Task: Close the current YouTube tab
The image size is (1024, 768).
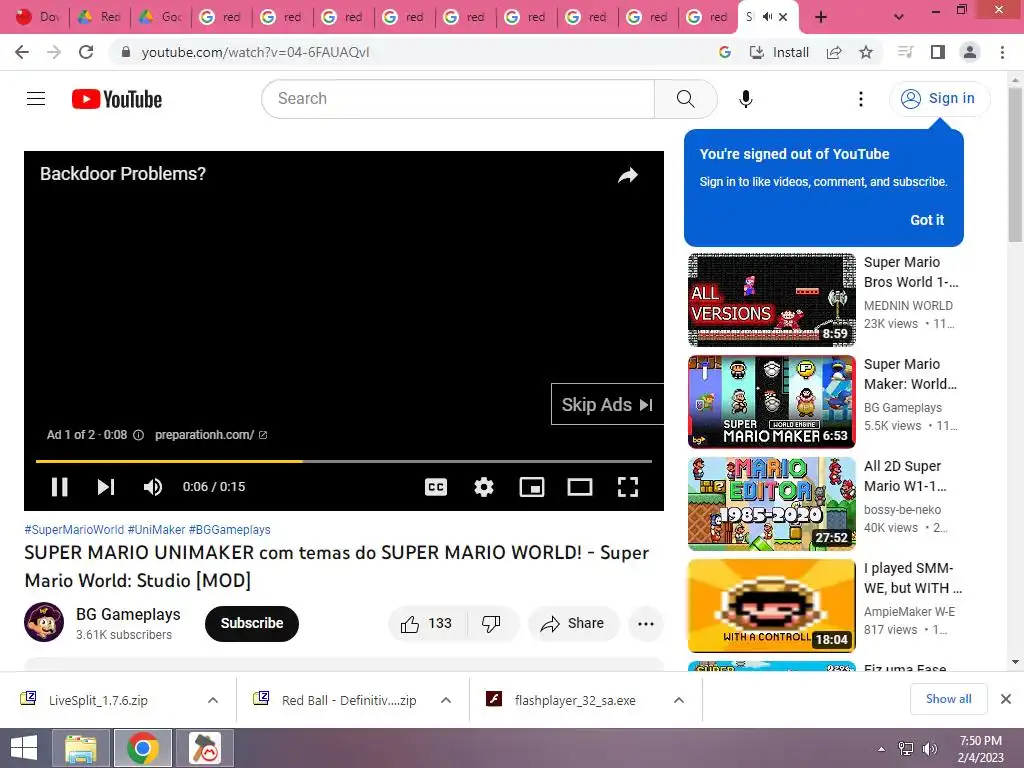Action: (x=784, y=17)
